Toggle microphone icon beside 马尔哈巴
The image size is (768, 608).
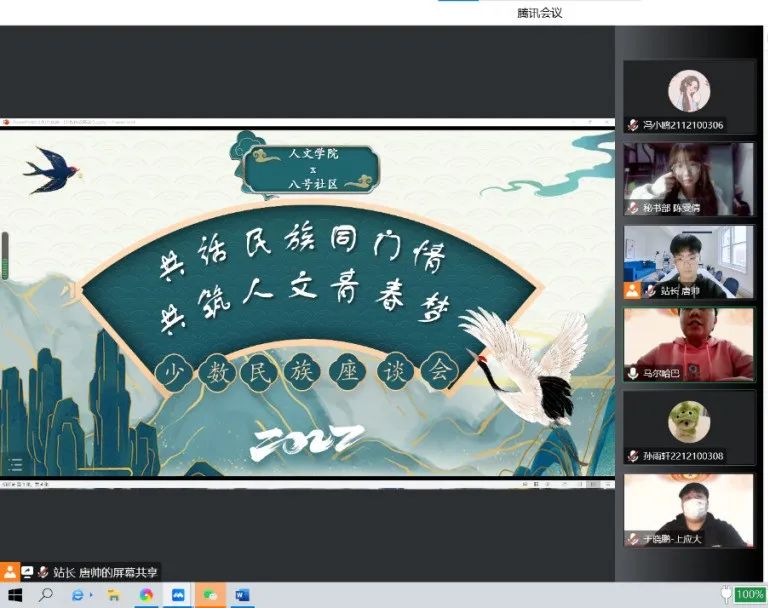[x=633, y=372]
